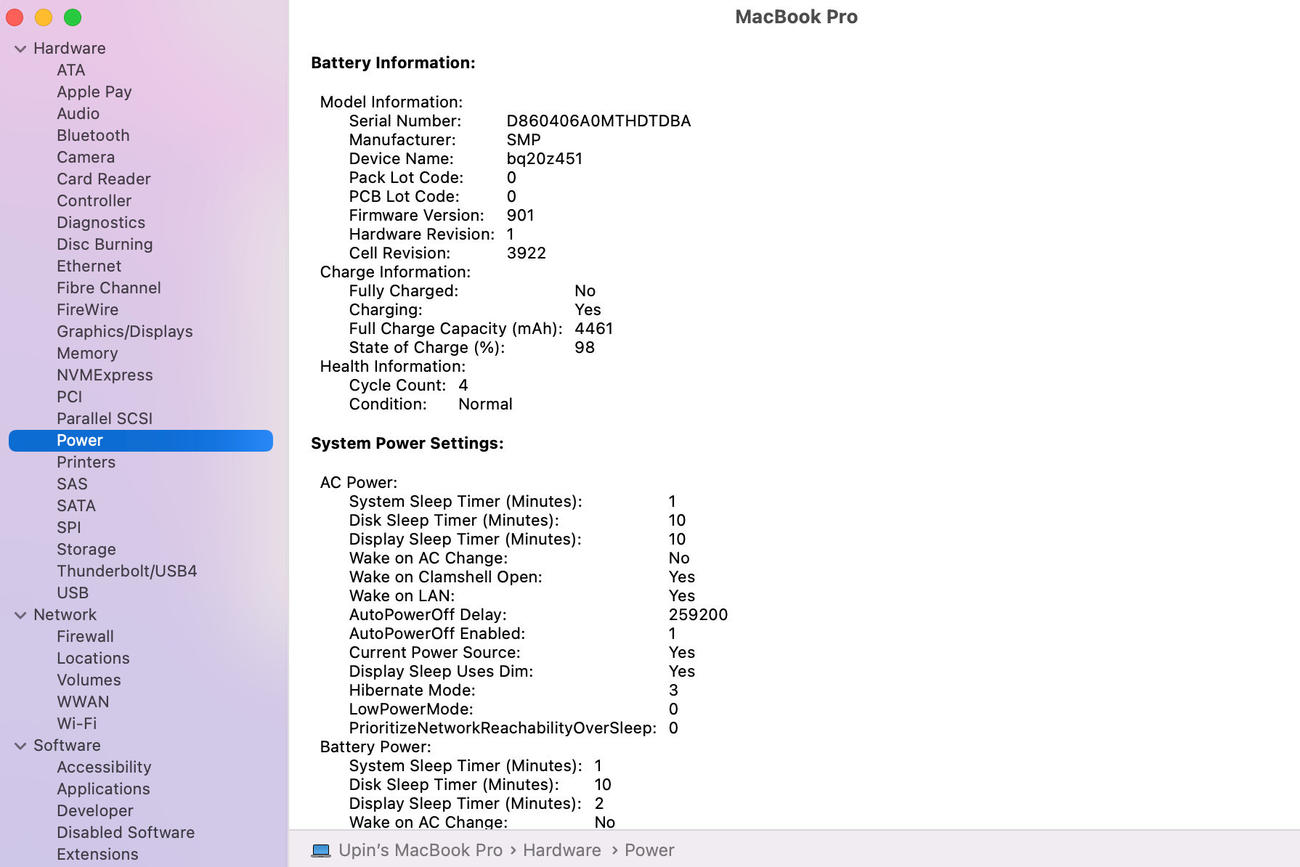Viewport: 1300px width, 867px height.
Task: Click Hardware in the path bar
Action: click(562, 850)
